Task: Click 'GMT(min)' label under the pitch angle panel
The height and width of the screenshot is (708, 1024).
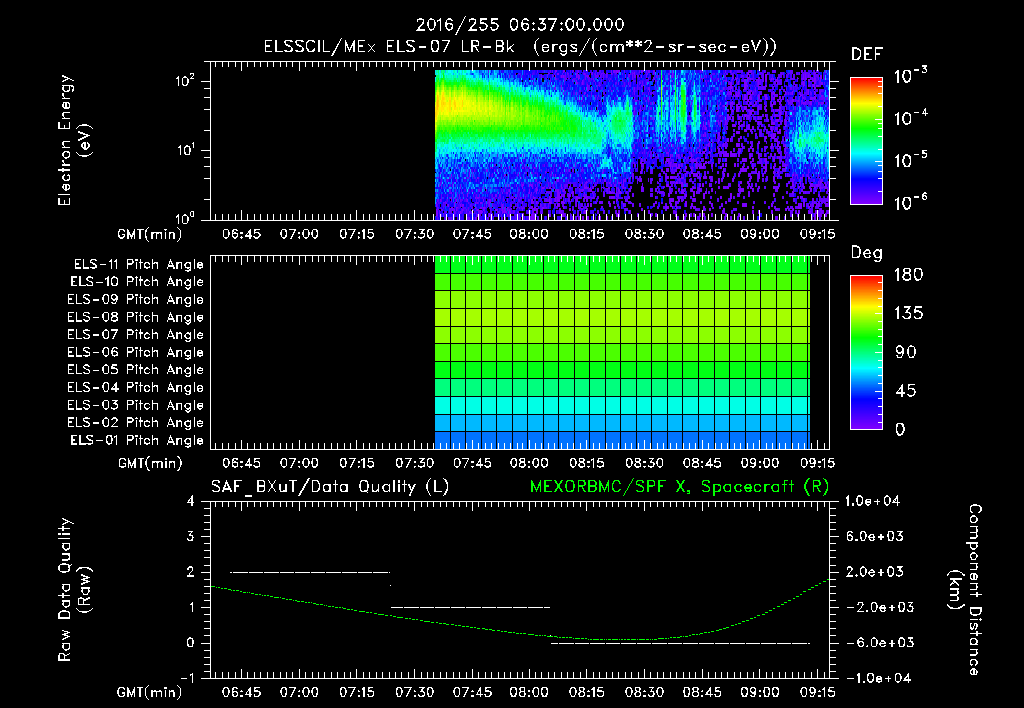Action: point(150,464)
